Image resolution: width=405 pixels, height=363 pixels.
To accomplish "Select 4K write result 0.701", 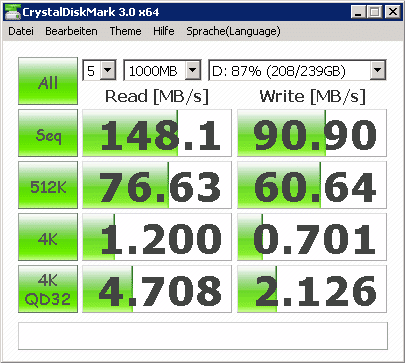I will coord(312,237).
